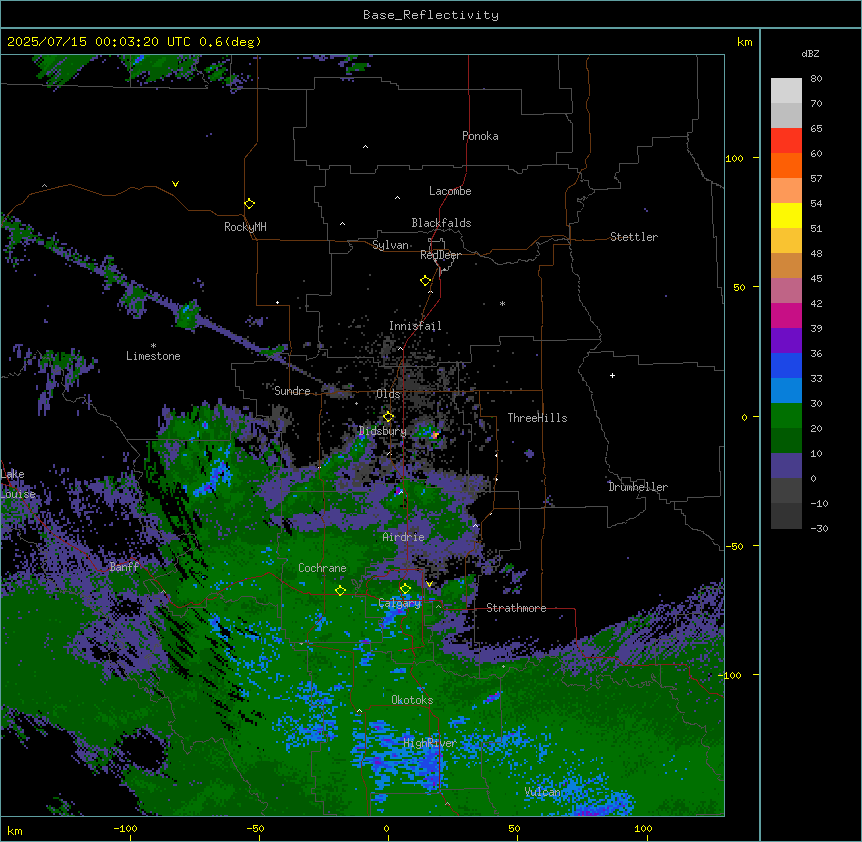The width and height of the screenshot is (862, 842).
Task: Click the Blackfalds label on the map
Action: pos(441,223)
